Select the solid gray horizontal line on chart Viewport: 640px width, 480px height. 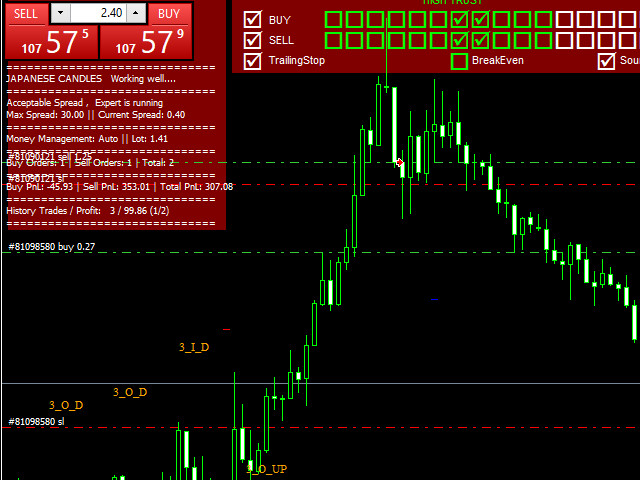click(321, 384)
